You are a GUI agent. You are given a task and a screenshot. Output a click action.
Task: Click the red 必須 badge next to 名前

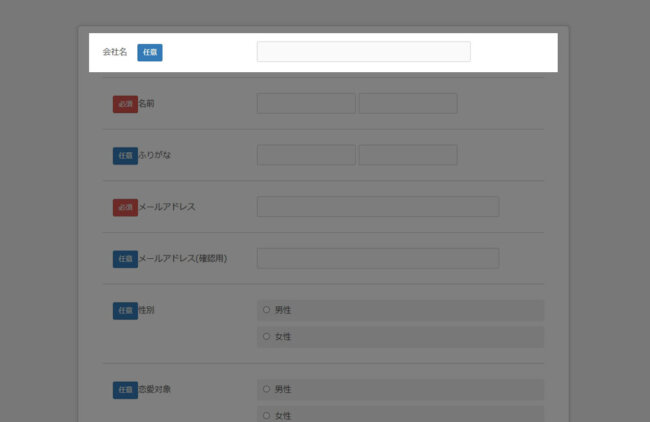coord(125,104)
